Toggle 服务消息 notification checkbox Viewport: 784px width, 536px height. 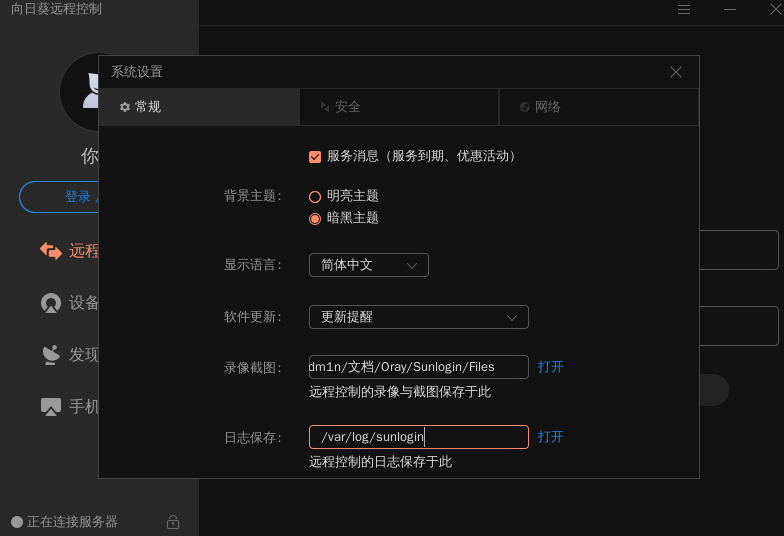315,156
